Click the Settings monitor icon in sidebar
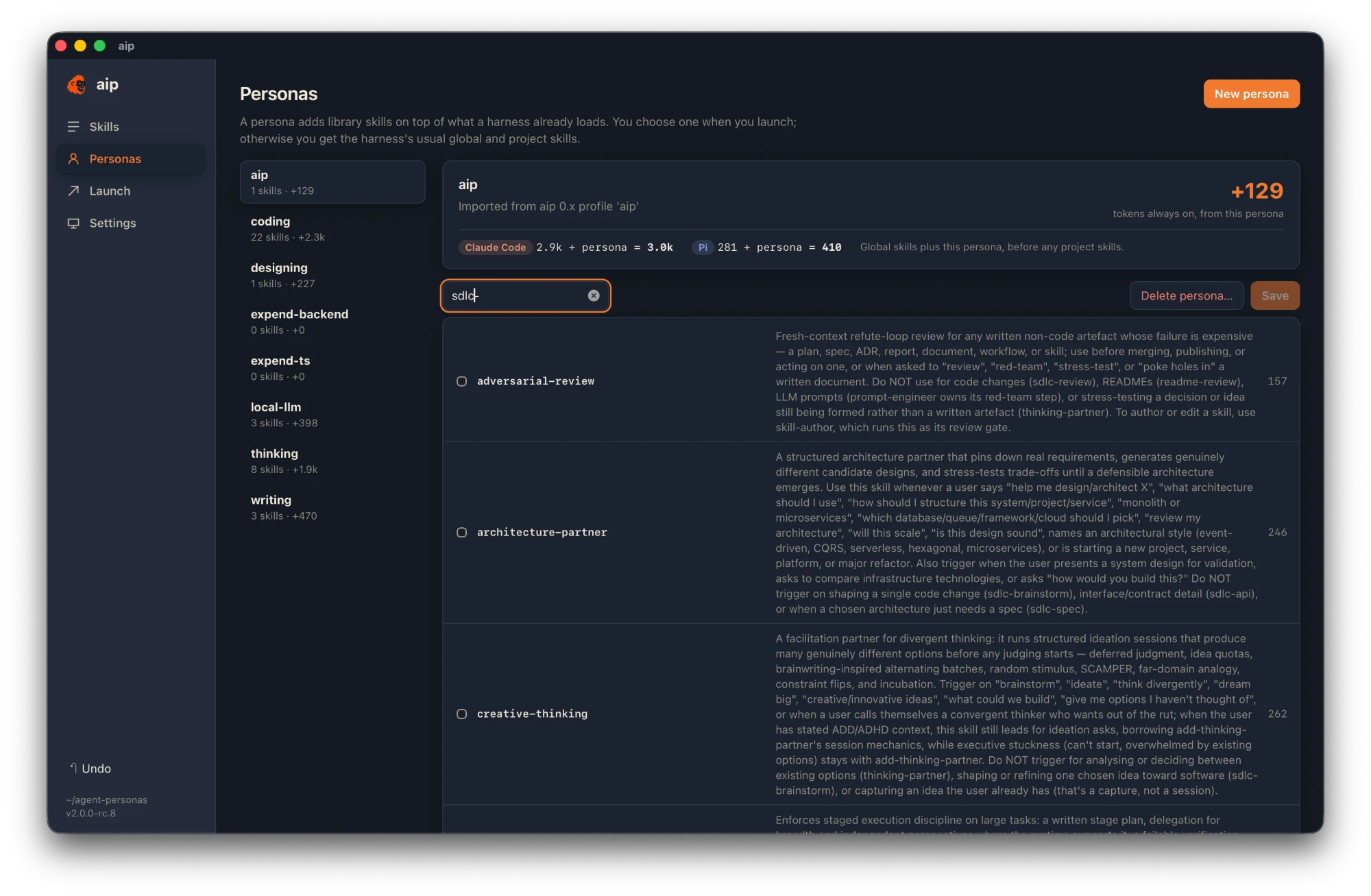 click(73, 223)
